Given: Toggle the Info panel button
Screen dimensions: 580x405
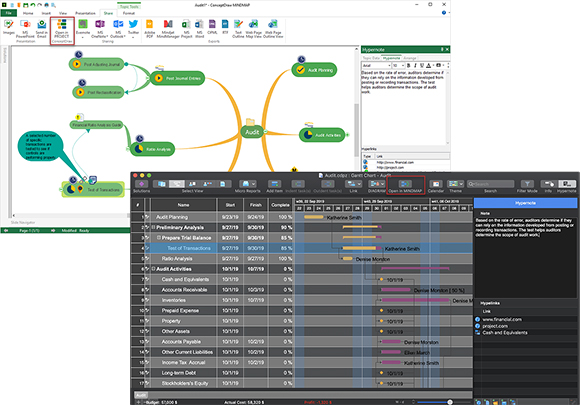Looking at the screenshot, I should [x=548, y=186].
